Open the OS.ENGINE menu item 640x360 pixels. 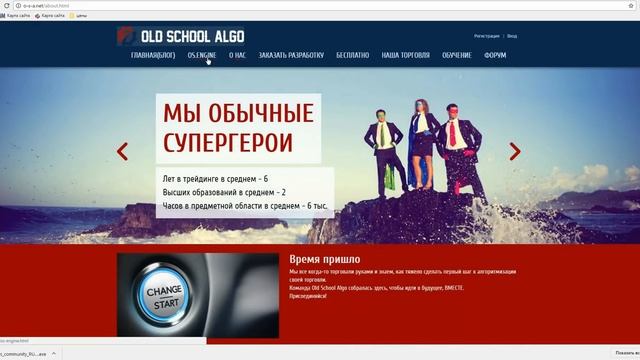click(x=202, y=55)
